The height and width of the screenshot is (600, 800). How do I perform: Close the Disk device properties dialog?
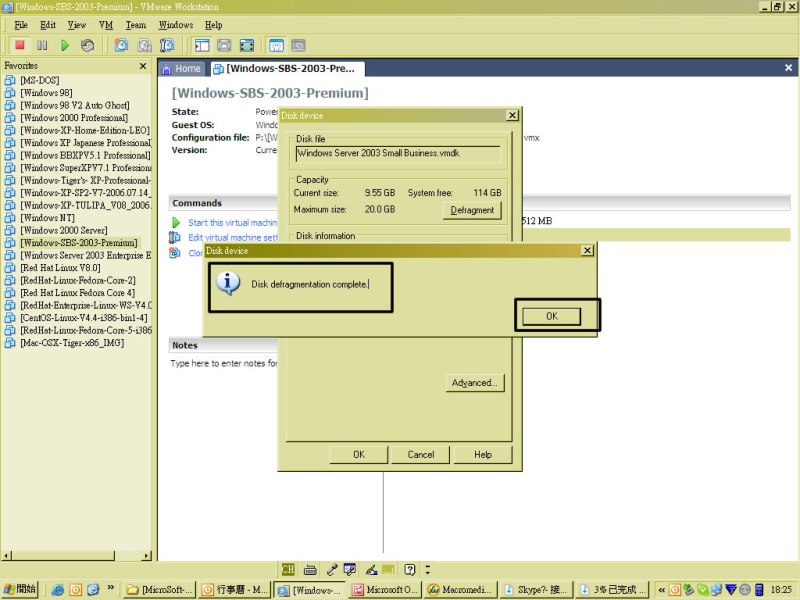pyautogui.click(x=512, y=115)
